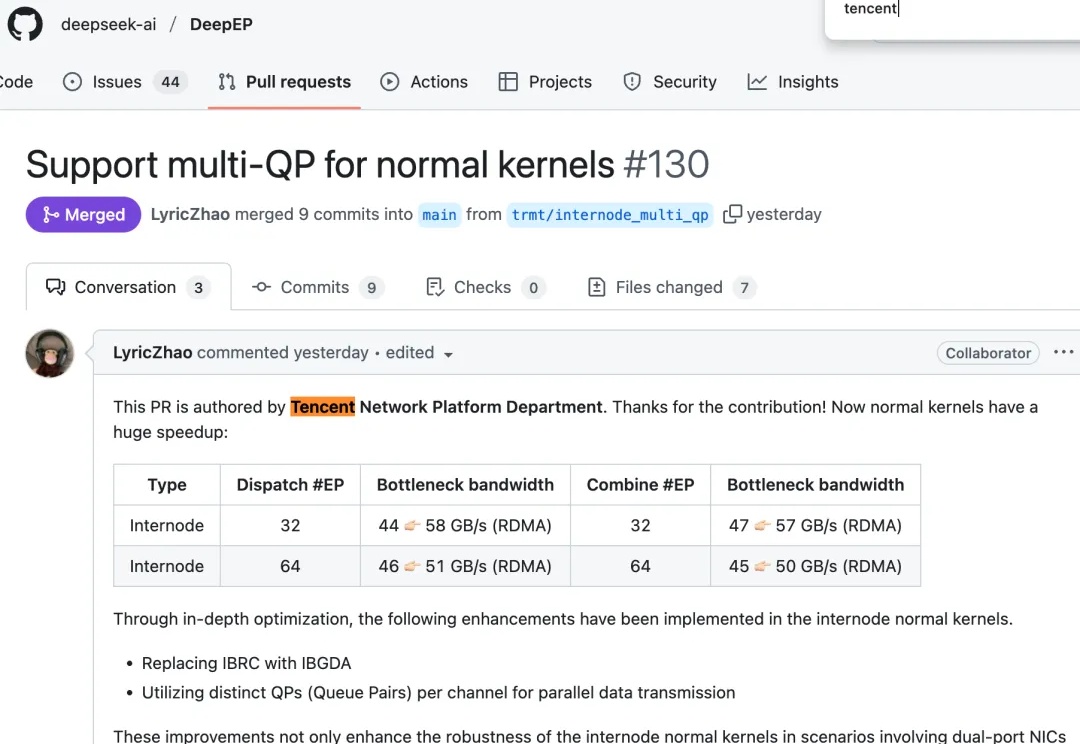Click the Conversation speech-bubble icon
Image resolution: width=1080 pixels, height=744 pixels.
(x=55, y=287)
